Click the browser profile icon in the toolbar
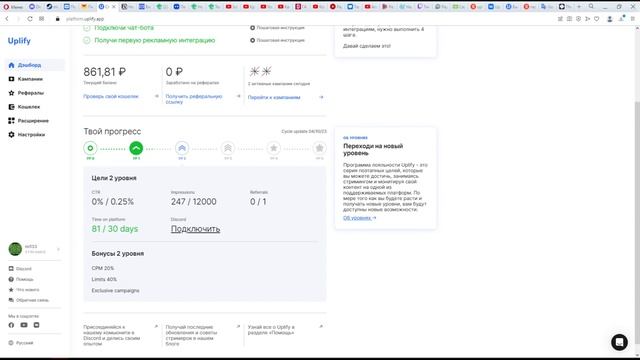 (x=609, y=19)
